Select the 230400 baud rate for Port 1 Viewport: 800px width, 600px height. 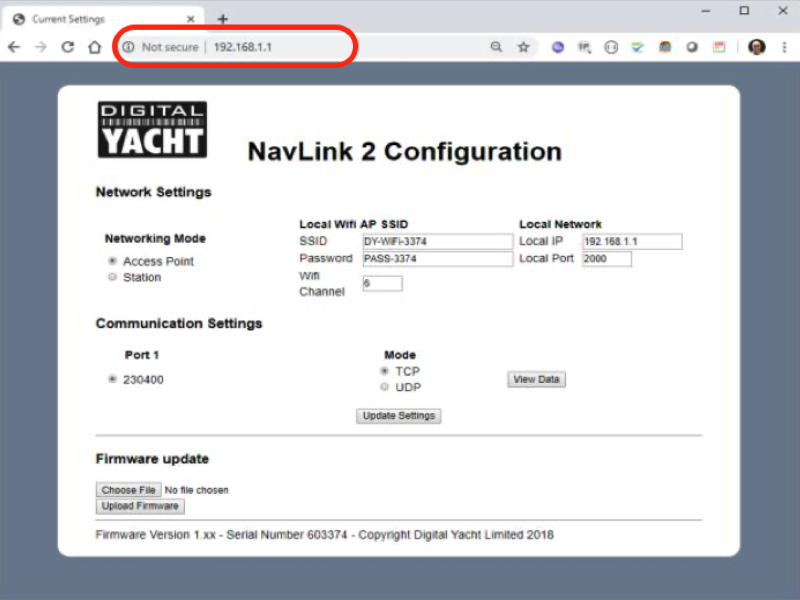[112, 379]
